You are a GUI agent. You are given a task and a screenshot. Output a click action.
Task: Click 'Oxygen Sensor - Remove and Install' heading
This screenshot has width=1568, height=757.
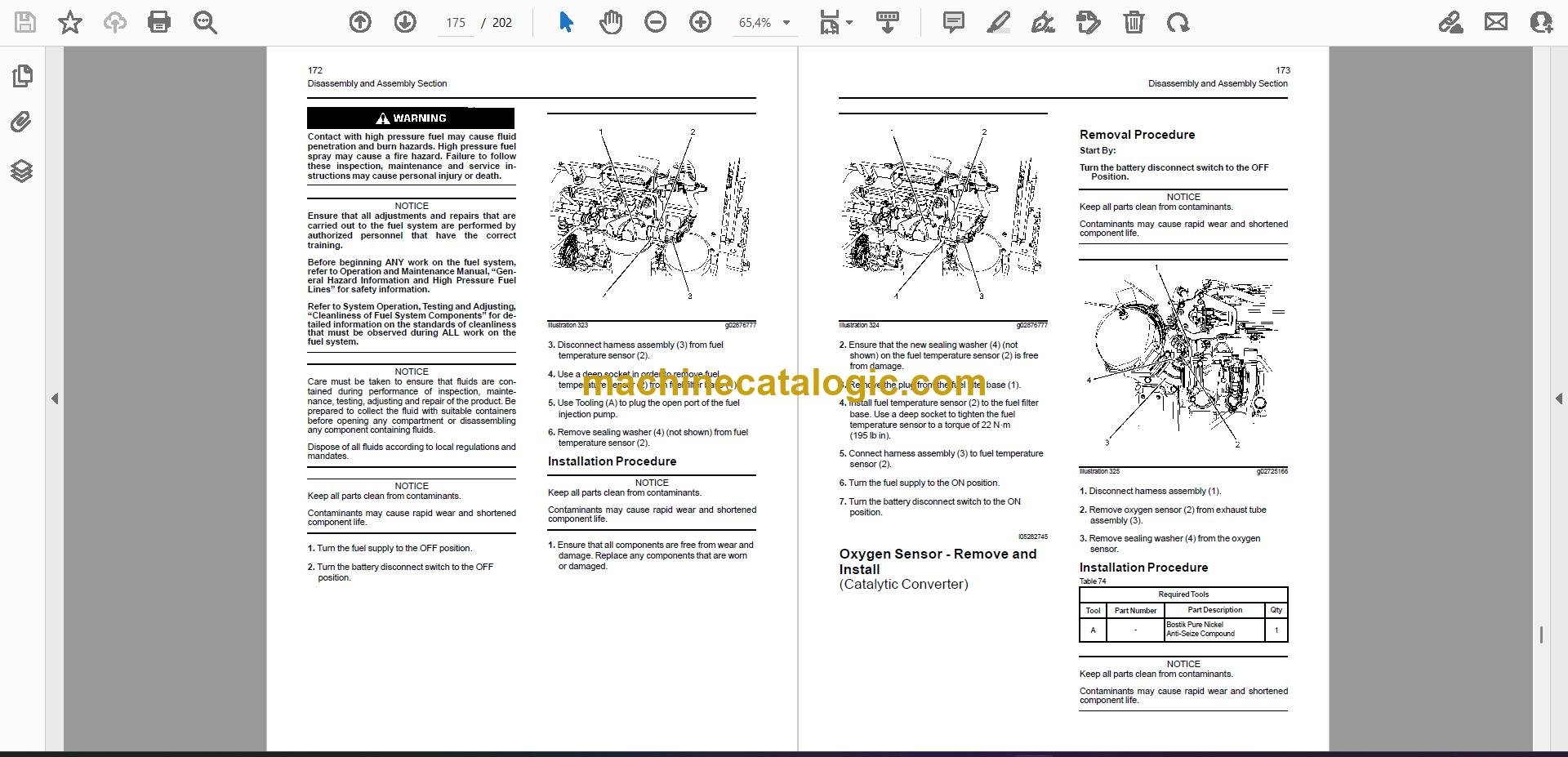point(938,562)
